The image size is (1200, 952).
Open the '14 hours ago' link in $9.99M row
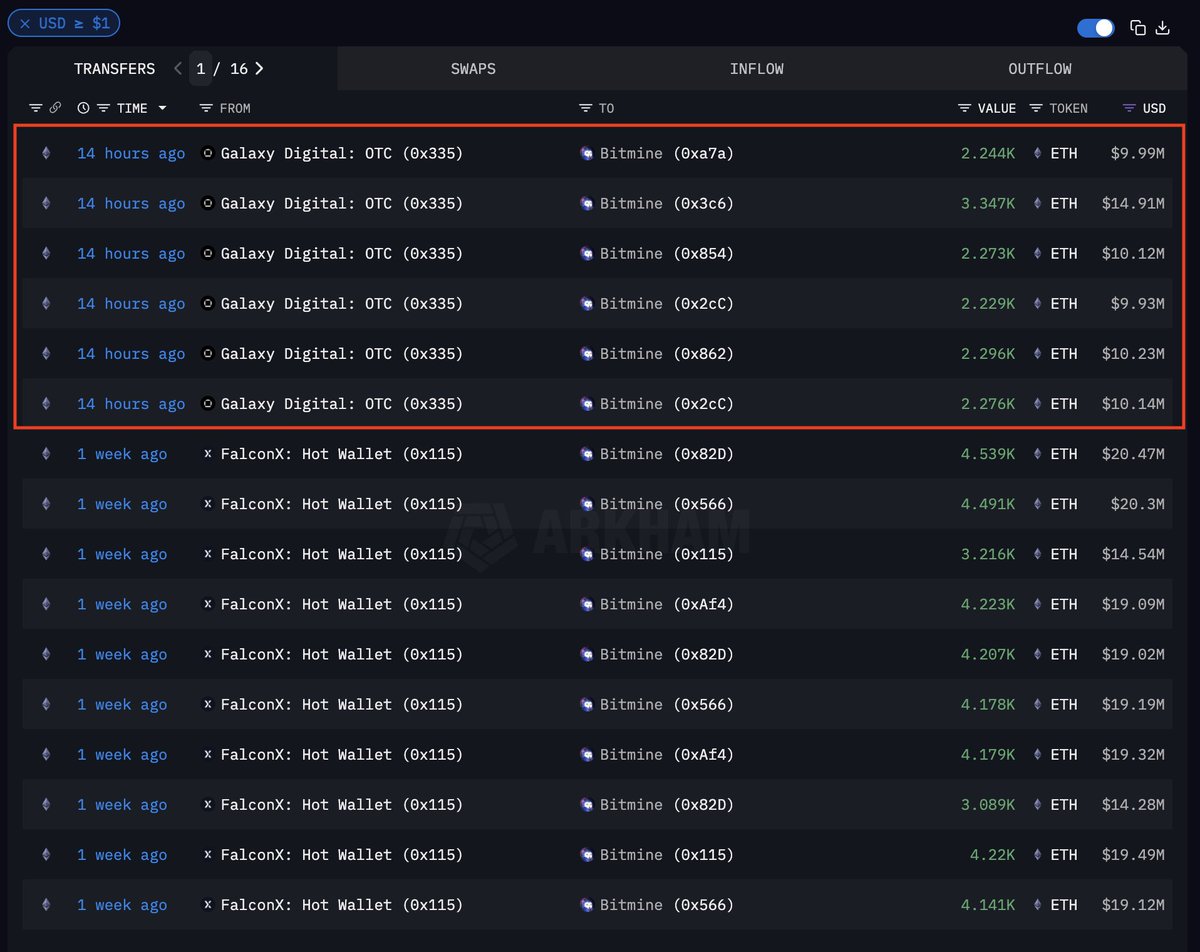[131, 153]
